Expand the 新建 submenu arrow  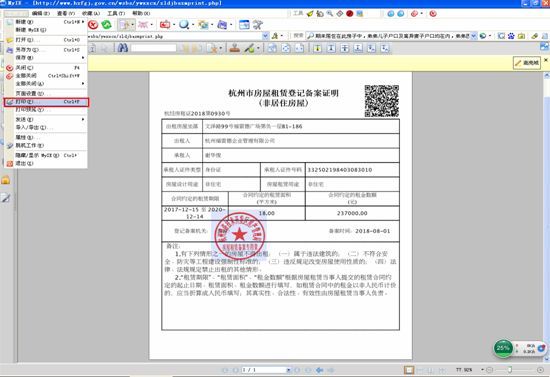pos(83,22)
